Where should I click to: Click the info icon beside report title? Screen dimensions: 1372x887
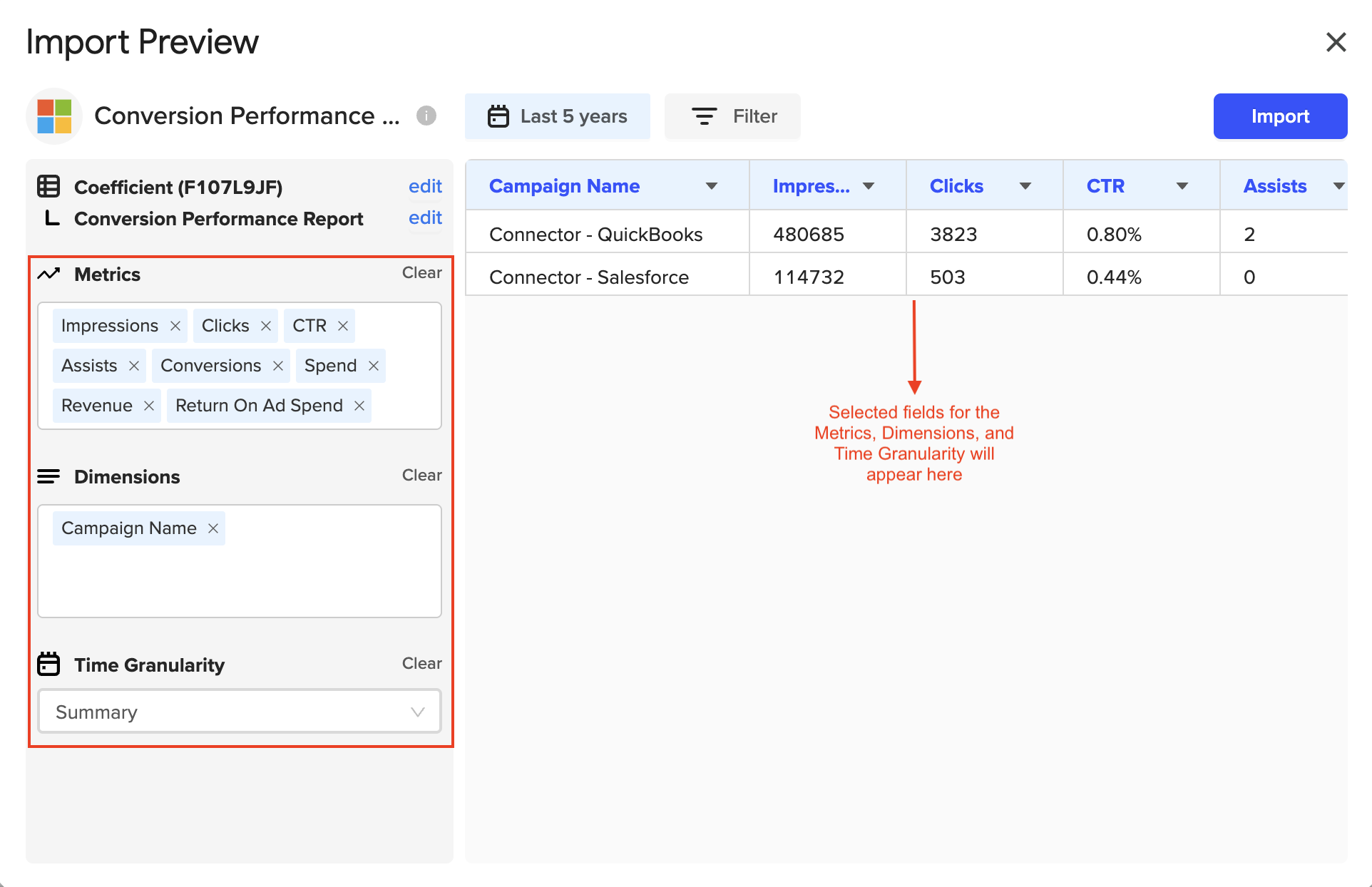(x=426, y=116)
